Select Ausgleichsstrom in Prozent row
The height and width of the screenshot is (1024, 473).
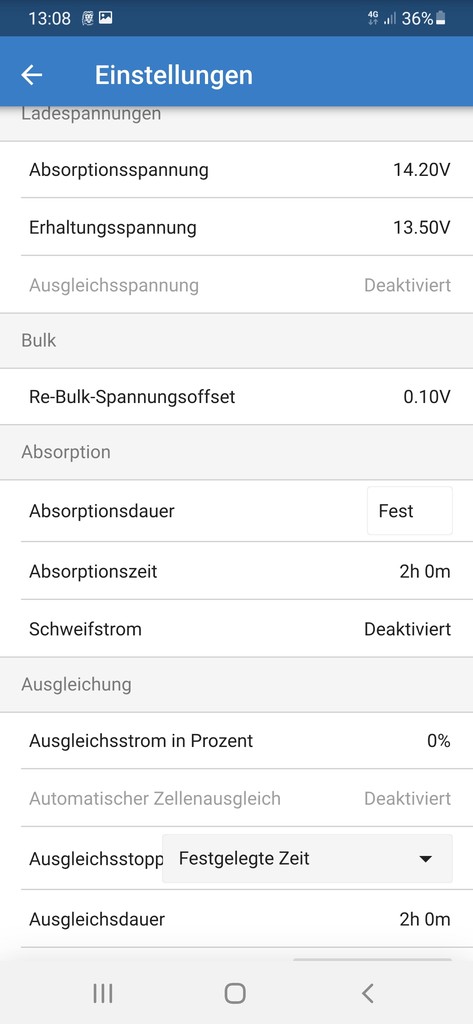tap(236, 741)
